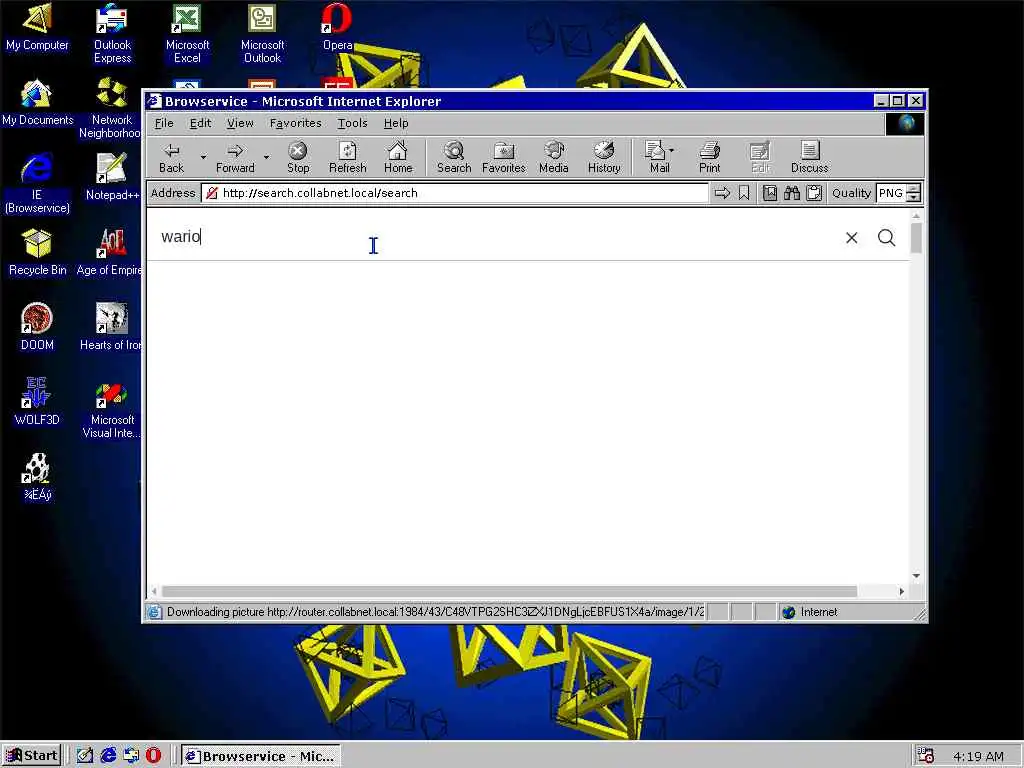Click the clipboard icon in address toolbar
1024x768 pixels.
[x=814, y=193]
